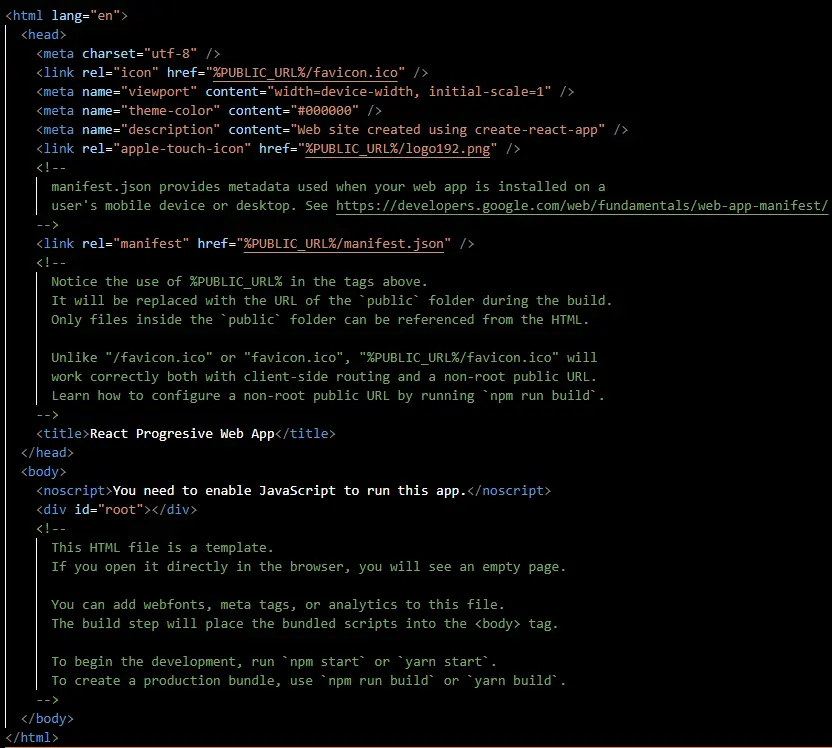Screen dimensions: 832x748
Task: Follow the %PUBLIC_URL%/manifest.json href link
Action: pyautogui.click(x=343, y=243)
